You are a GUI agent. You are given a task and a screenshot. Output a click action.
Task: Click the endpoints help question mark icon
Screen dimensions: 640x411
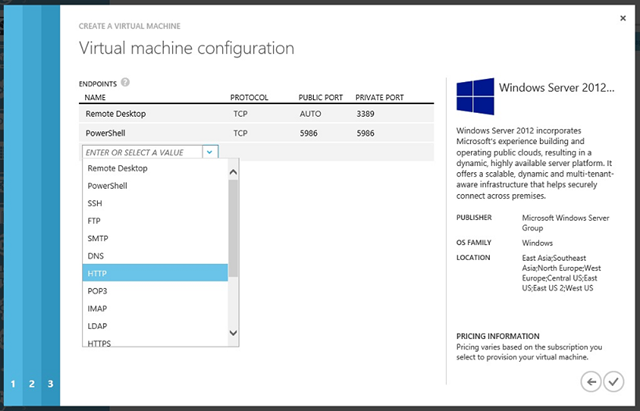pyautogui.click(x=125, y=82)
